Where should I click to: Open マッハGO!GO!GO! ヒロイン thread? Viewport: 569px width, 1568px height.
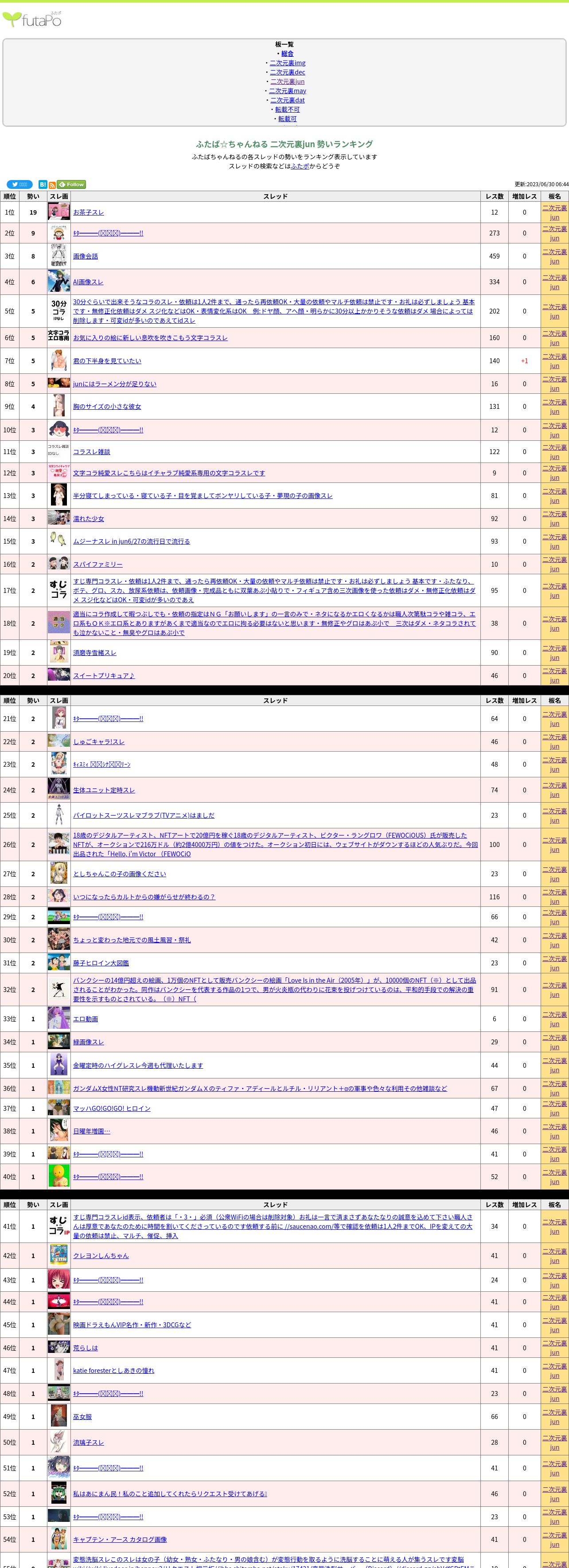(x=112, y=1109)
